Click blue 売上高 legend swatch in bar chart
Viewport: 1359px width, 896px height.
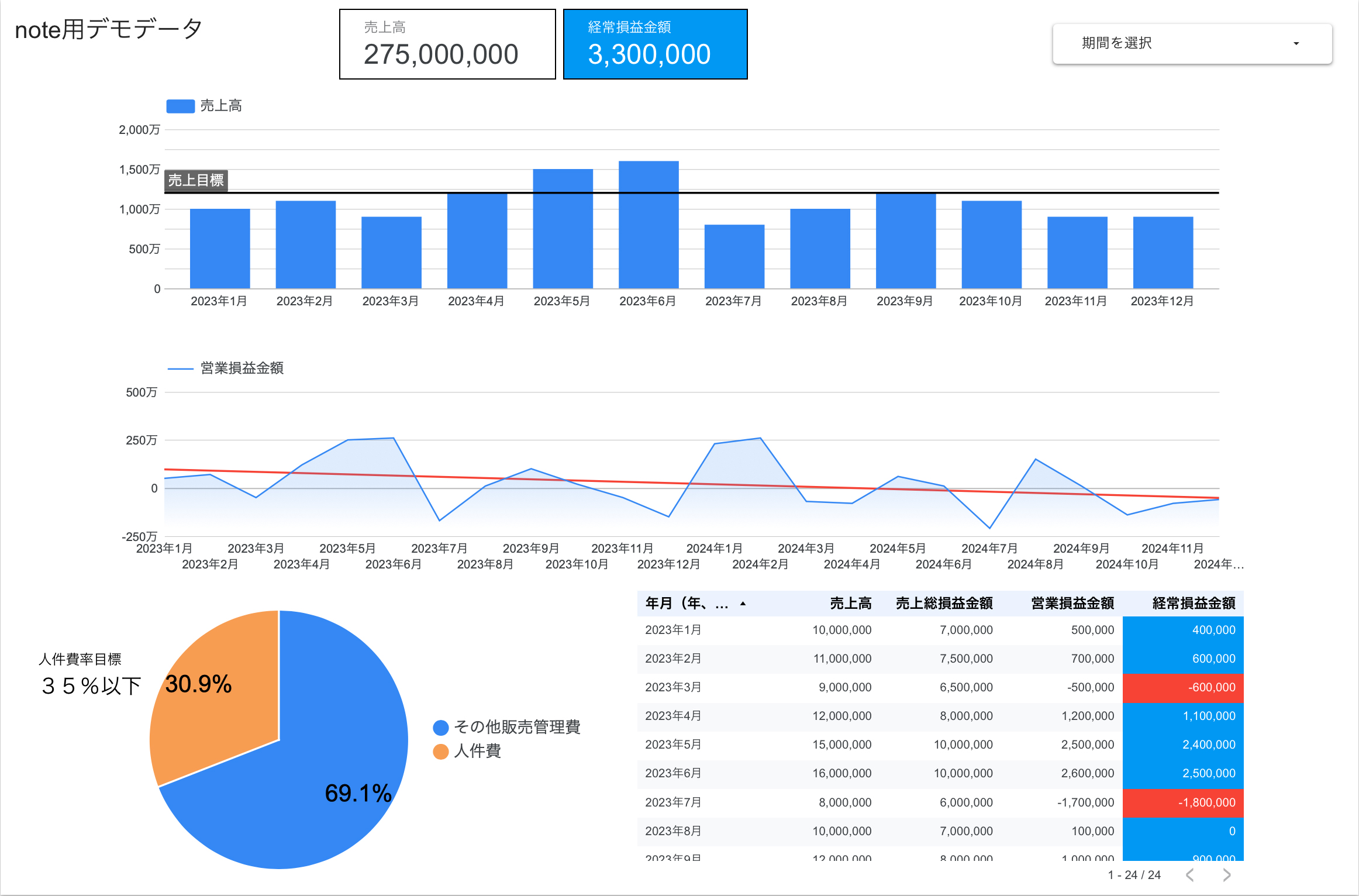coord(180,106)
